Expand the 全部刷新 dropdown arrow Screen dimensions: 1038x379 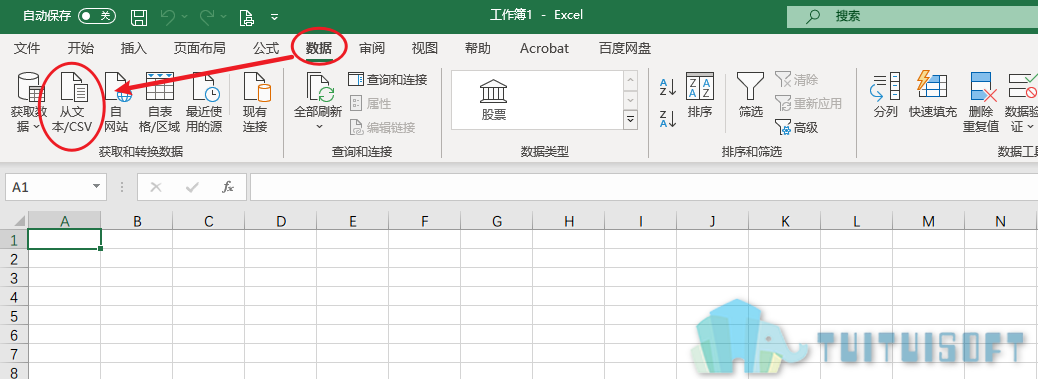point(319,126)
